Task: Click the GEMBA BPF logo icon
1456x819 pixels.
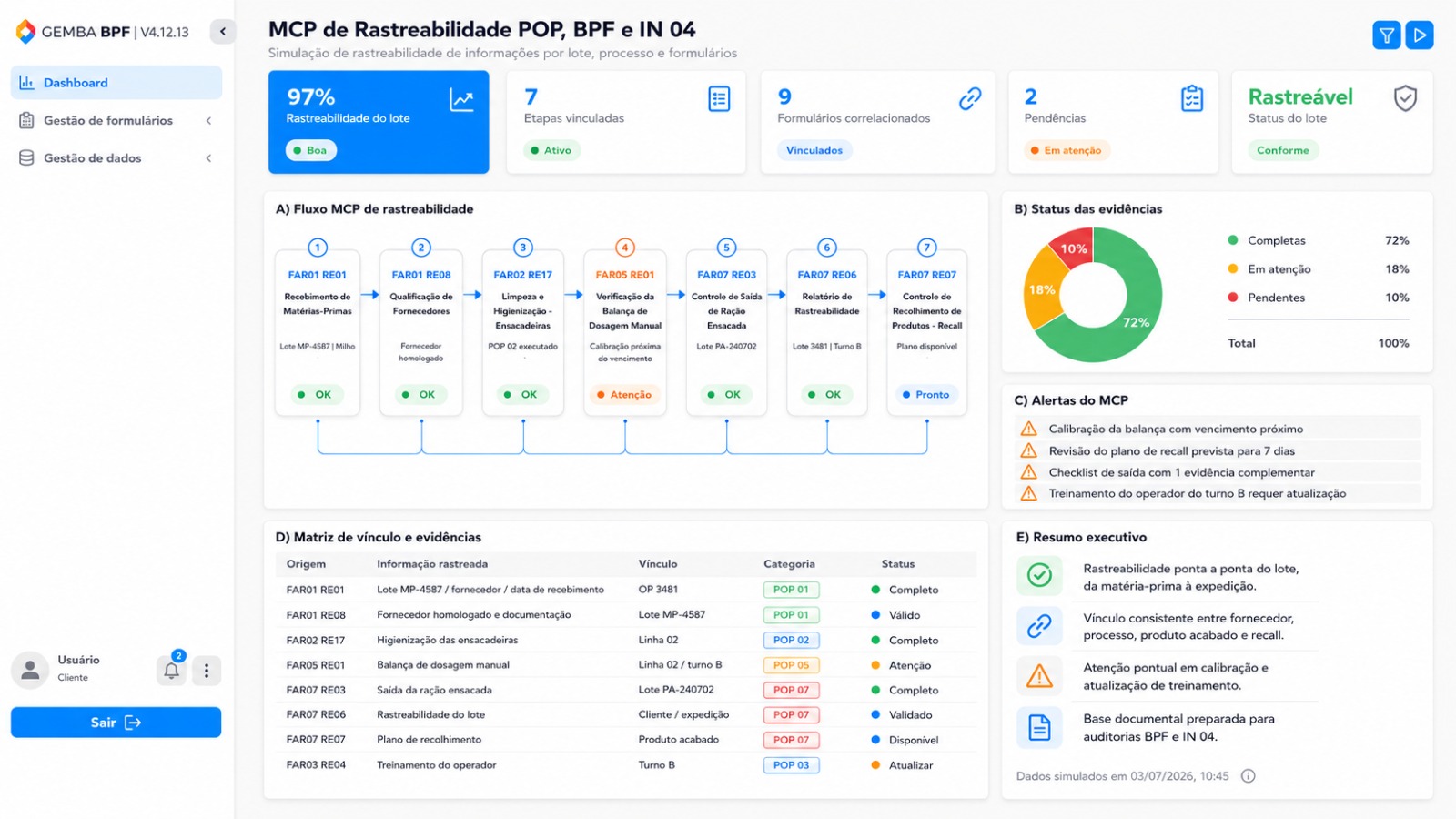Action: 25,32
